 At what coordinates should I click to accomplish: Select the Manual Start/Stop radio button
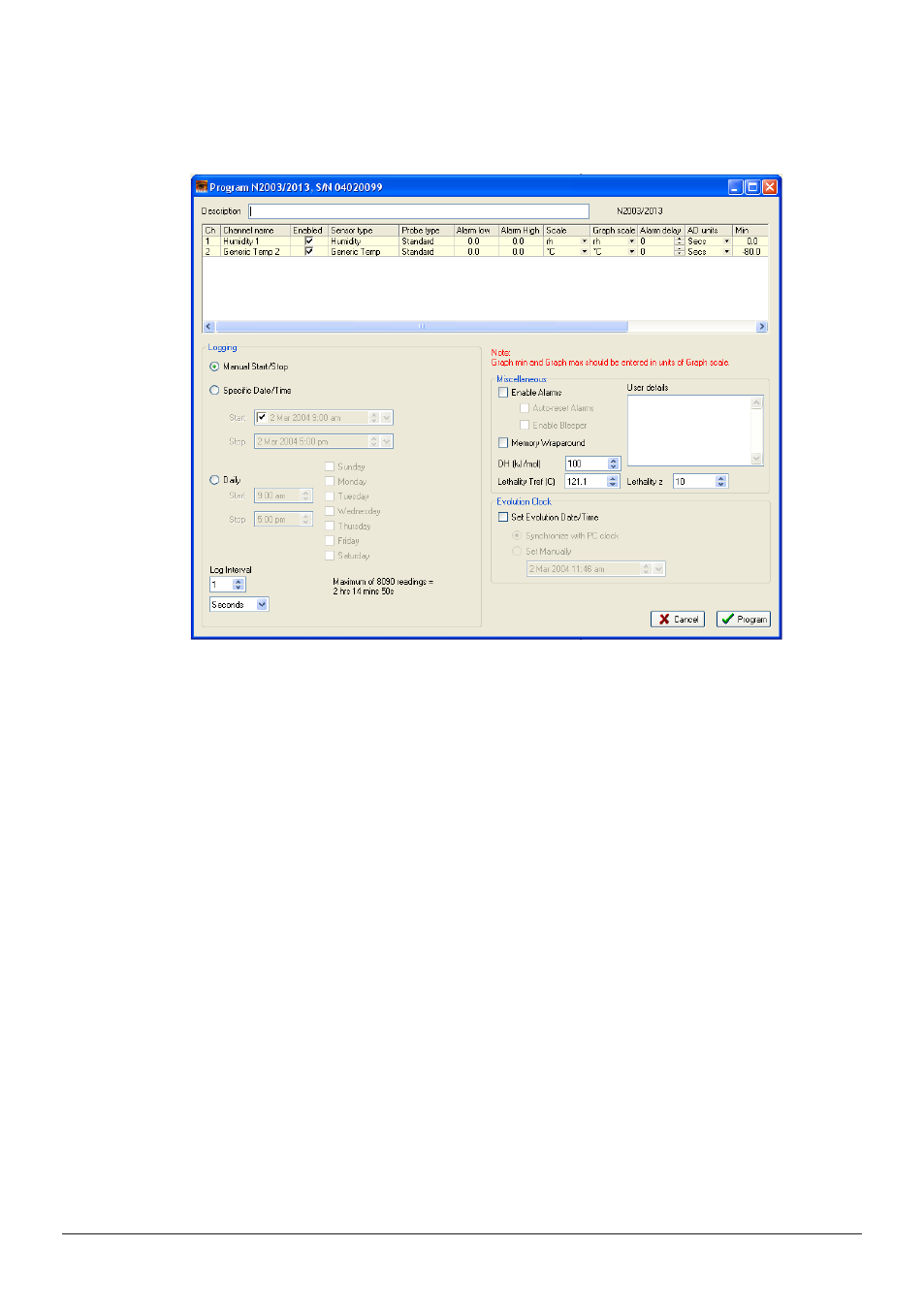point(214,367)
